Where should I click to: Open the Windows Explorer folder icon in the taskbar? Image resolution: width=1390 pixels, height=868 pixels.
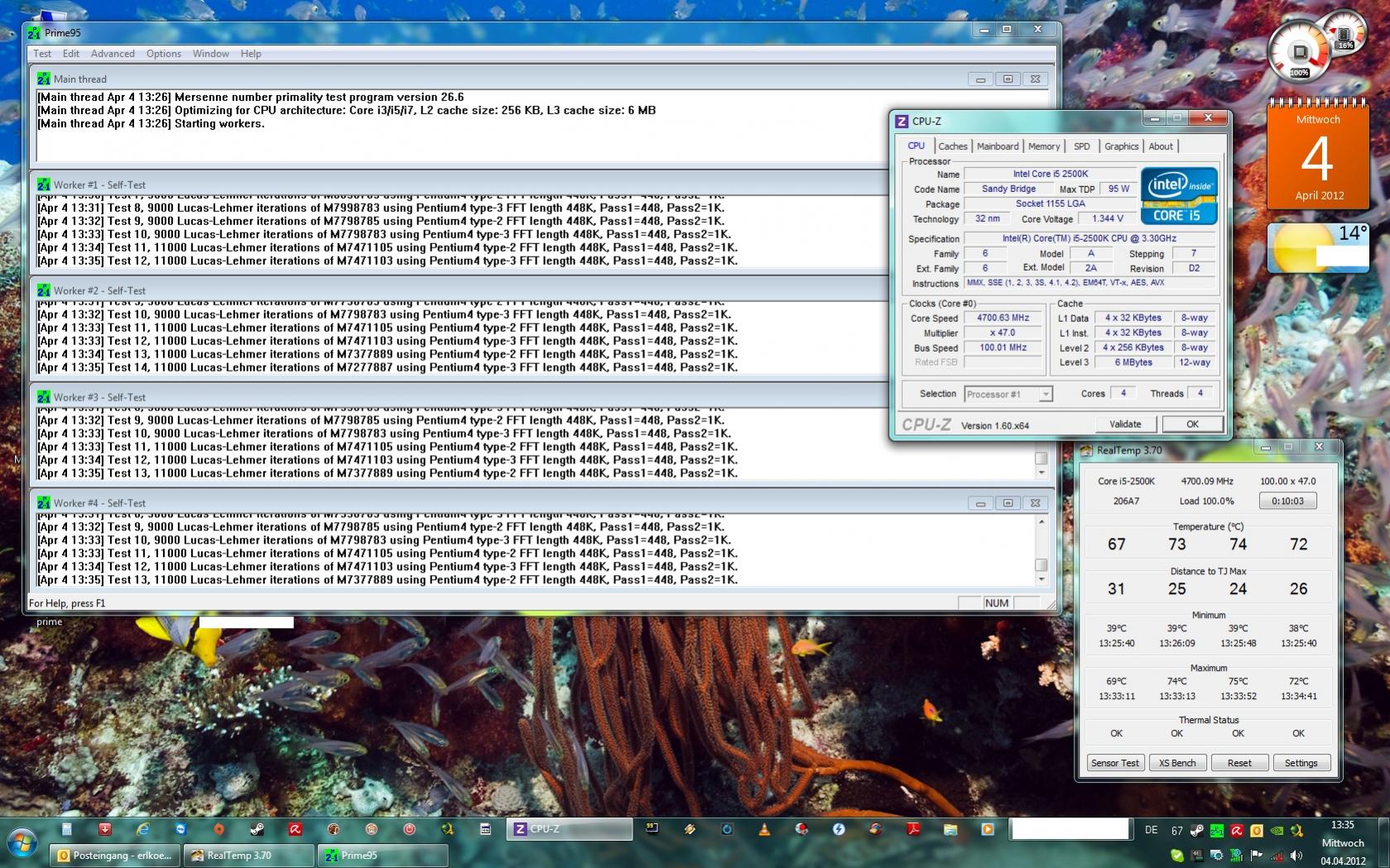coord(950,829)
